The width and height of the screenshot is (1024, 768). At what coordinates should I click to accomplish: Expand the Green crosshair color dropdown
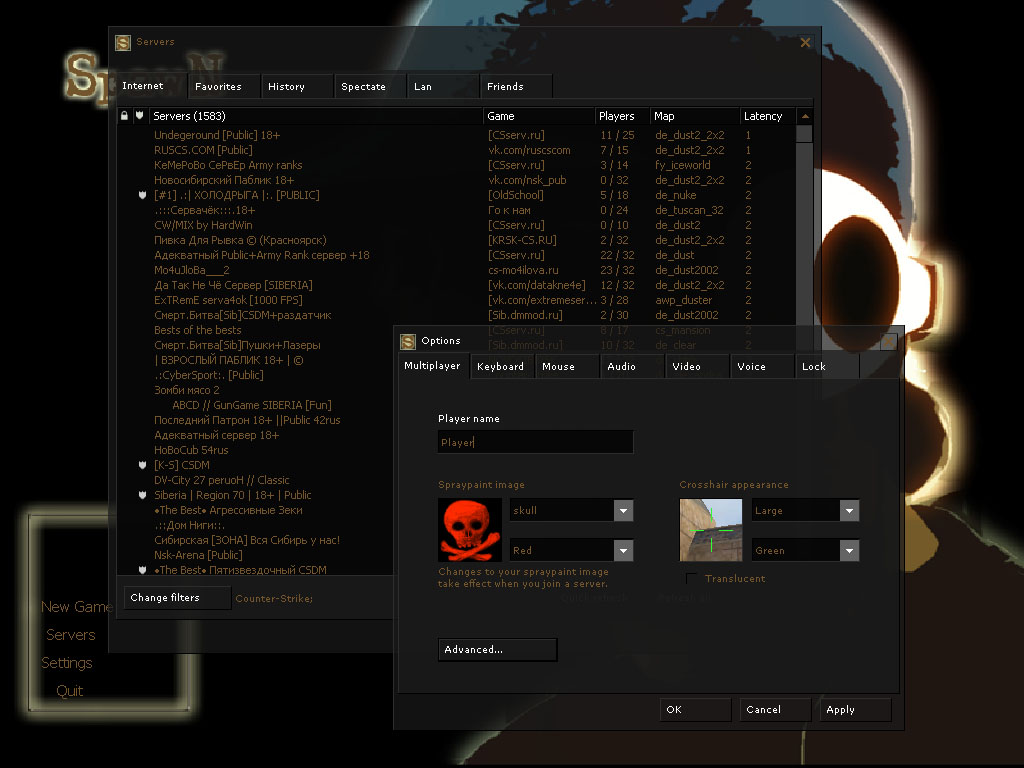[849, 551]
